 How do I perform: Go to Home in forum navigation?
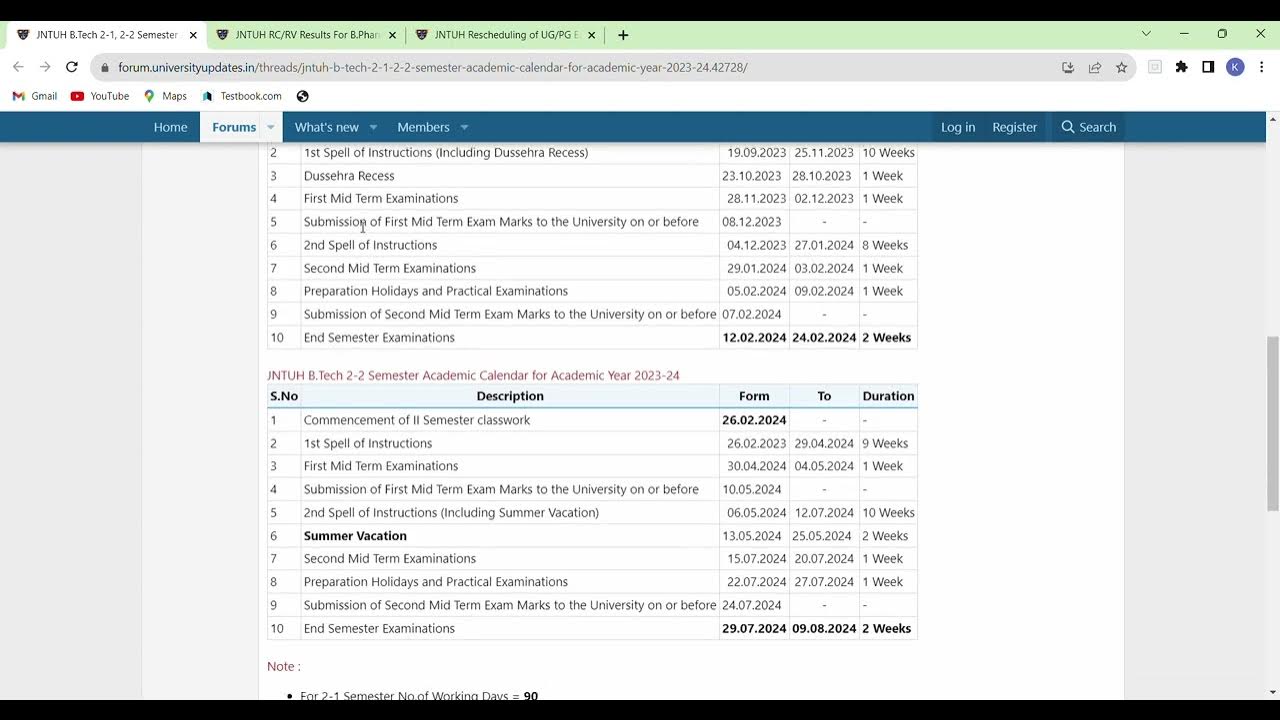point(170,127)
